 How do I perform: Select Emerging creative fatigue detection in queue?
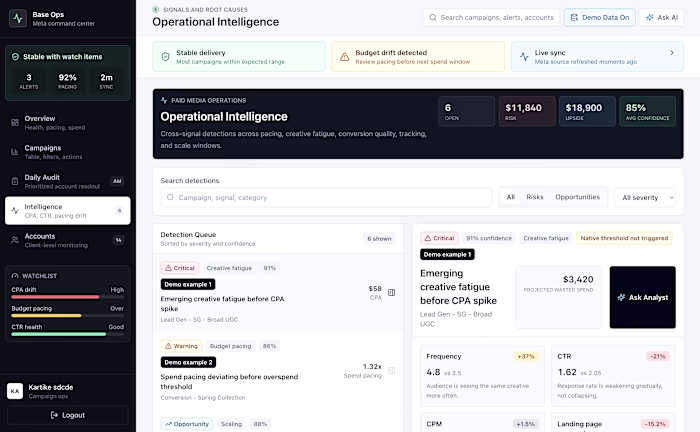[x=278, y=293]
